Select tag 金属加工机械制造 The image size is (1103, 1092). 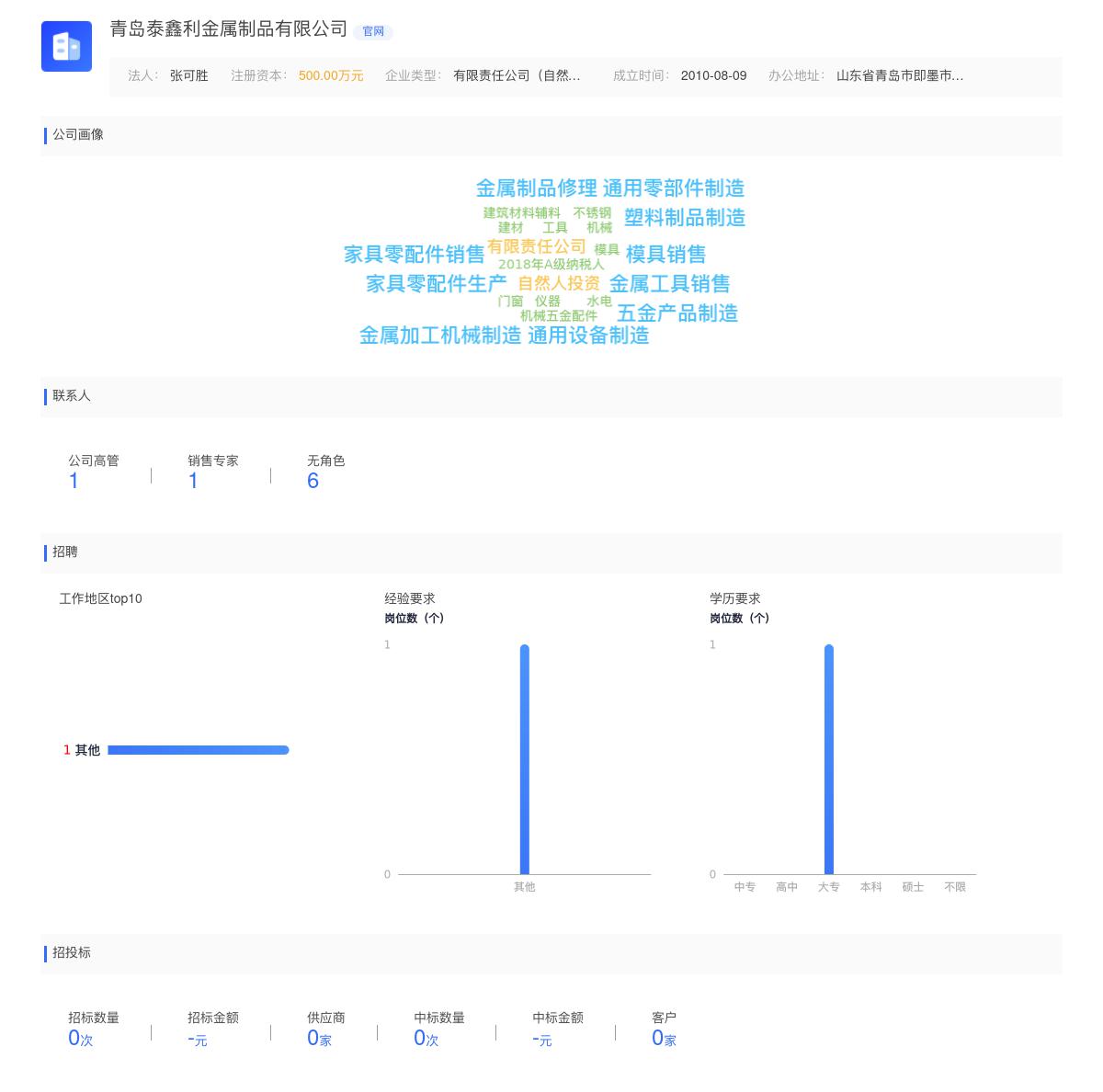(x=440, y=336)
